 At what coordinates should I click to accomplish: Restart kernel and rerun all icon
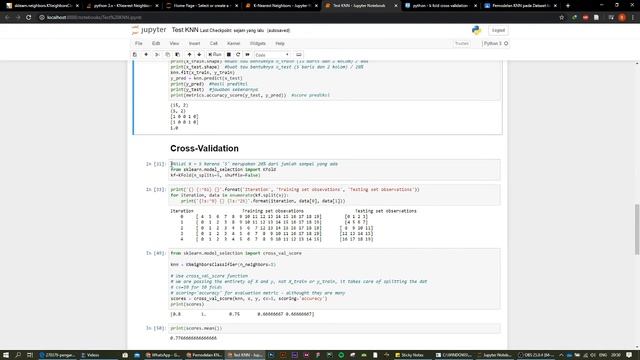click(x=247, y=55)
